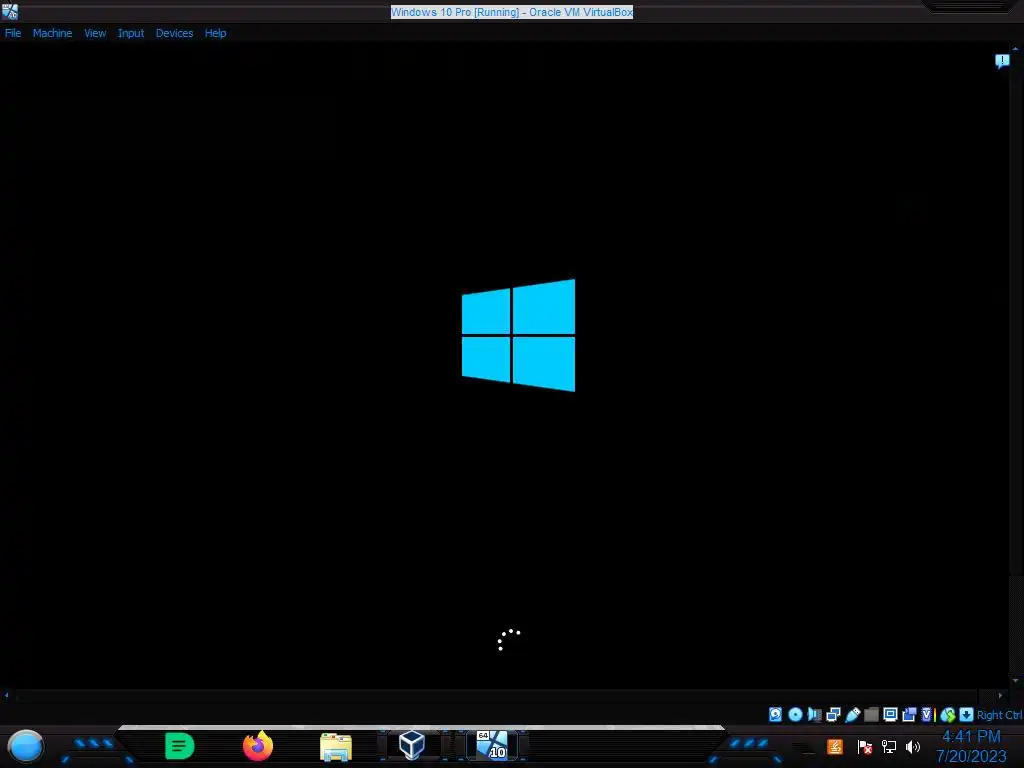Click the keyboard capture arrow indicator

pos(967,714)
